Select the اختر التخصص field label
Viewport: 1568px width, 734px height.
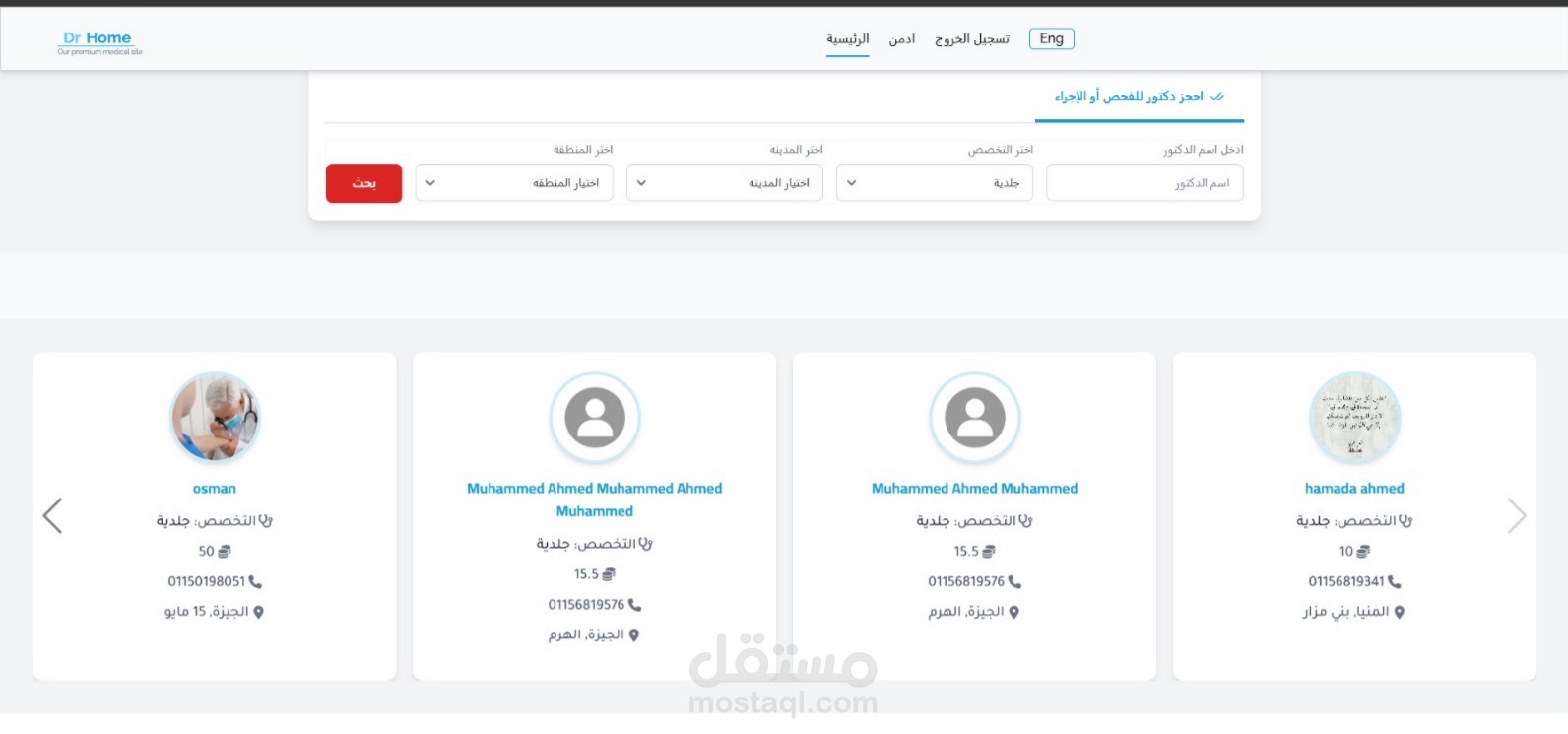point(1001,150)
